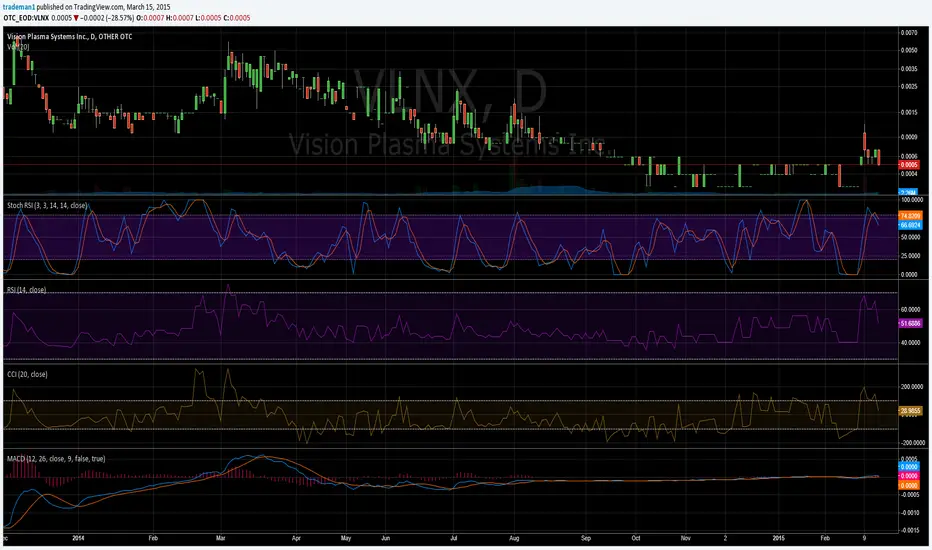Click the low value L:0.0005

208,18
